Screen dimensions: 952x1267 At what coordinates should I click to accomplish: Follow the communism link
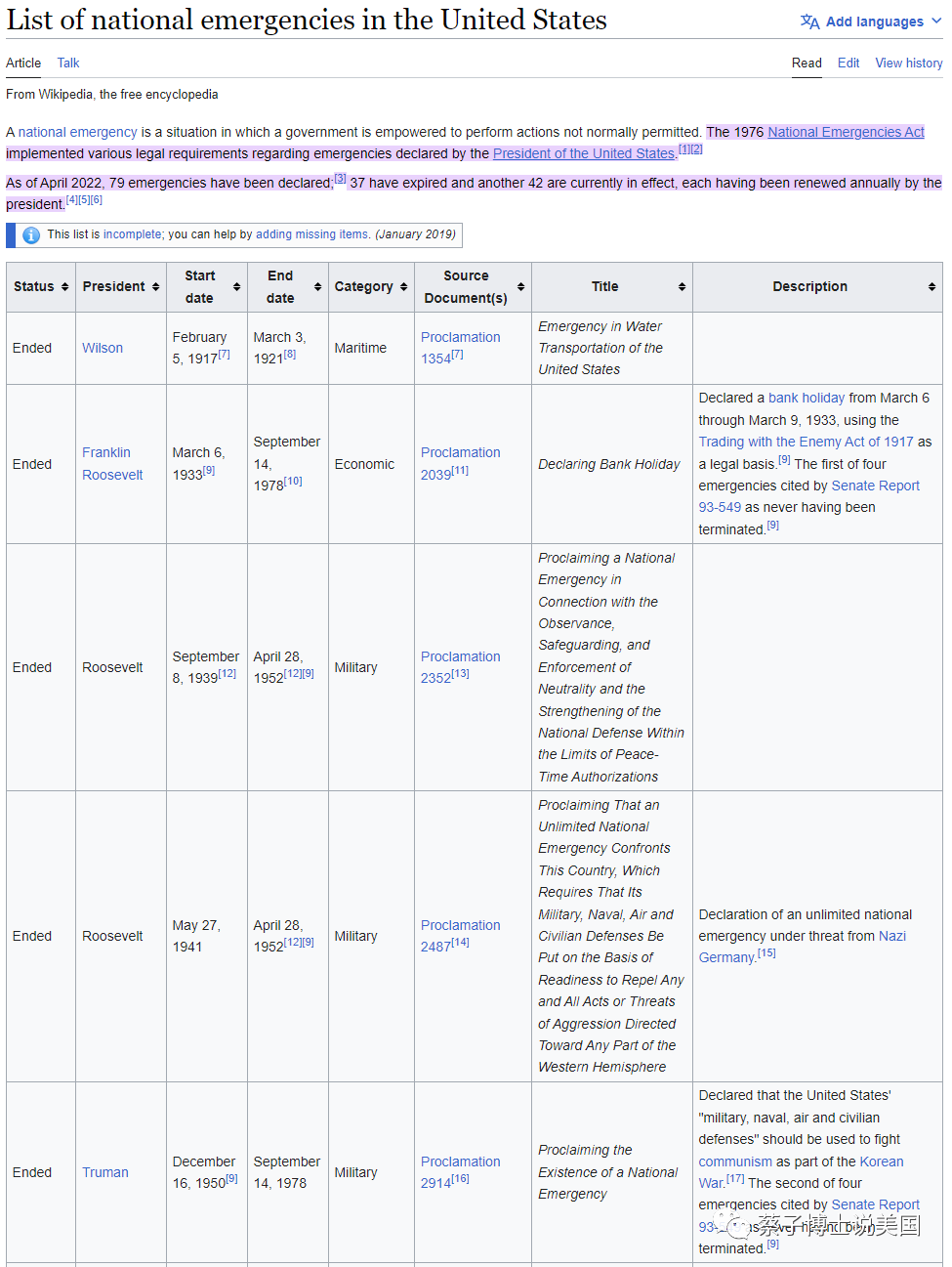[735, 1161]
